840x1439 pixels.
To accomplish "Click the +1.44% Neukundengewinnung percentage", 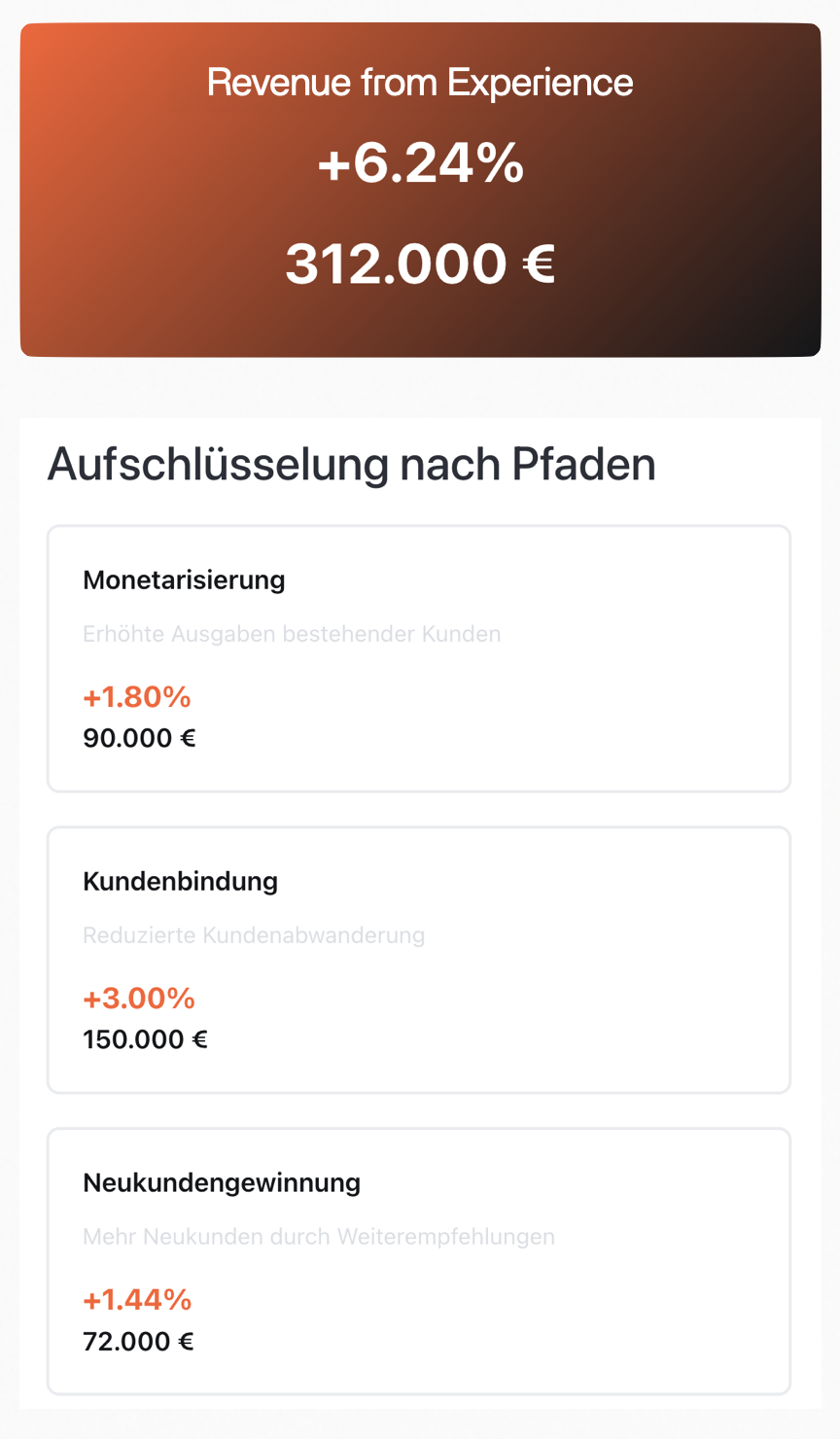I will tap(137, 1300).
